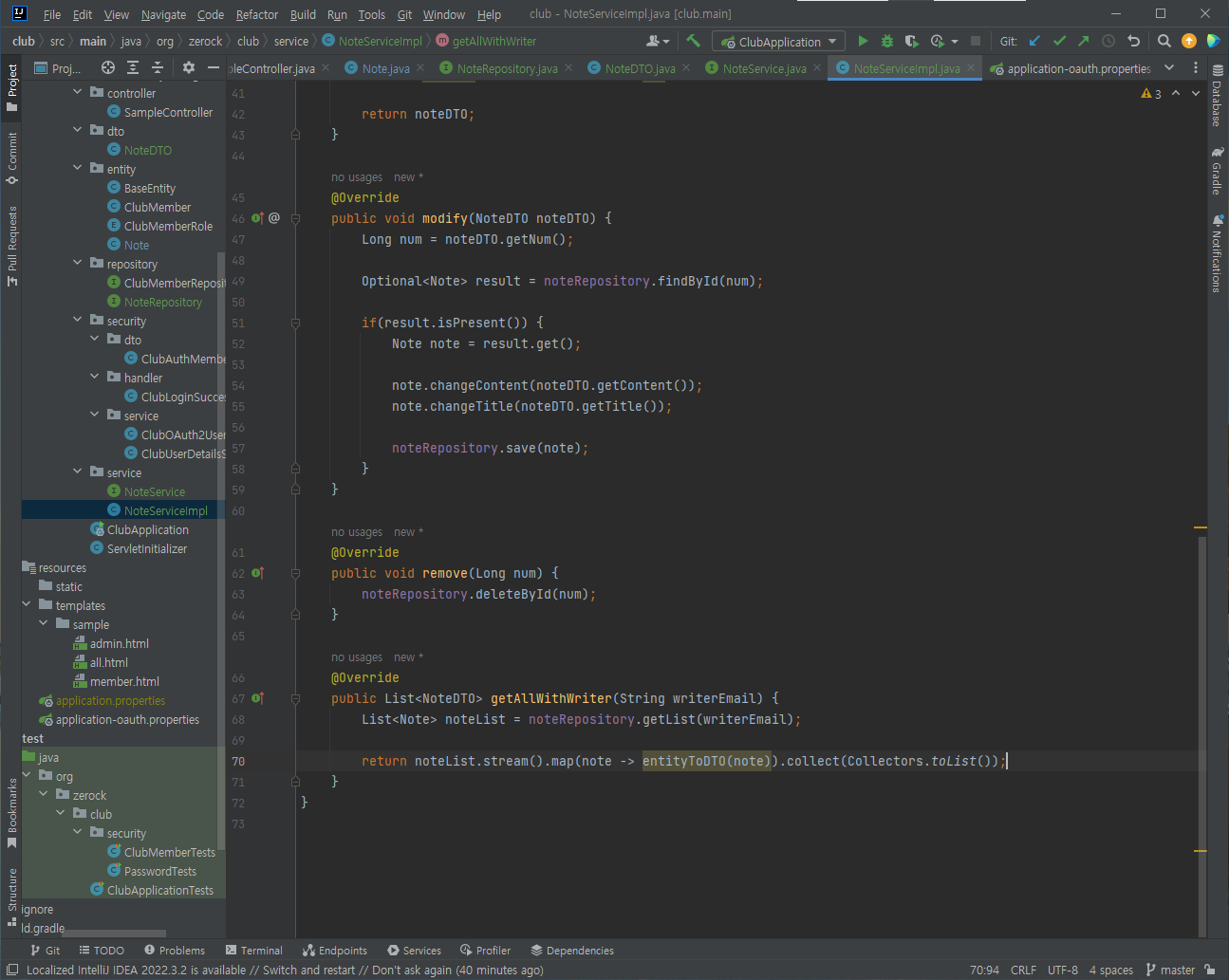Open the Problems tool window
Image resolution: width=1229 pixels, height=980 pixels.
pos(175,950)
